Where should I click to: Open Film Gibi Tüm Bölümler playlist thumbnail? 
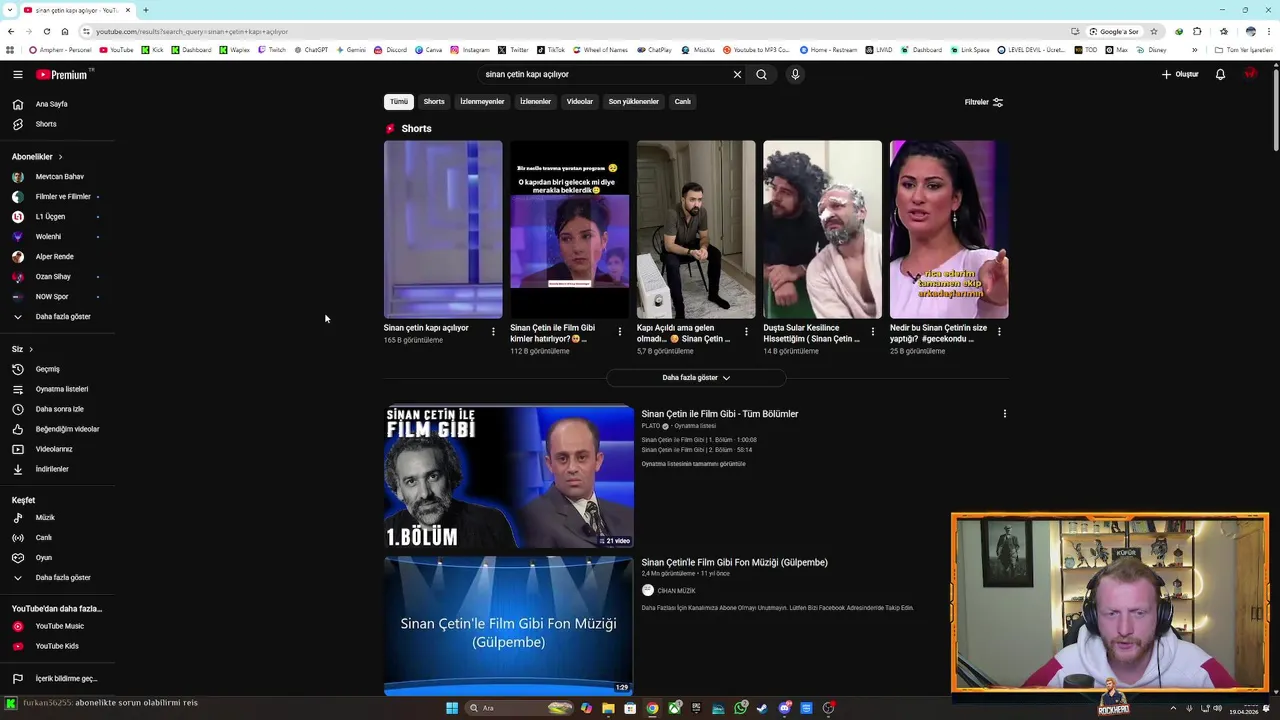(x=509, y=476)
